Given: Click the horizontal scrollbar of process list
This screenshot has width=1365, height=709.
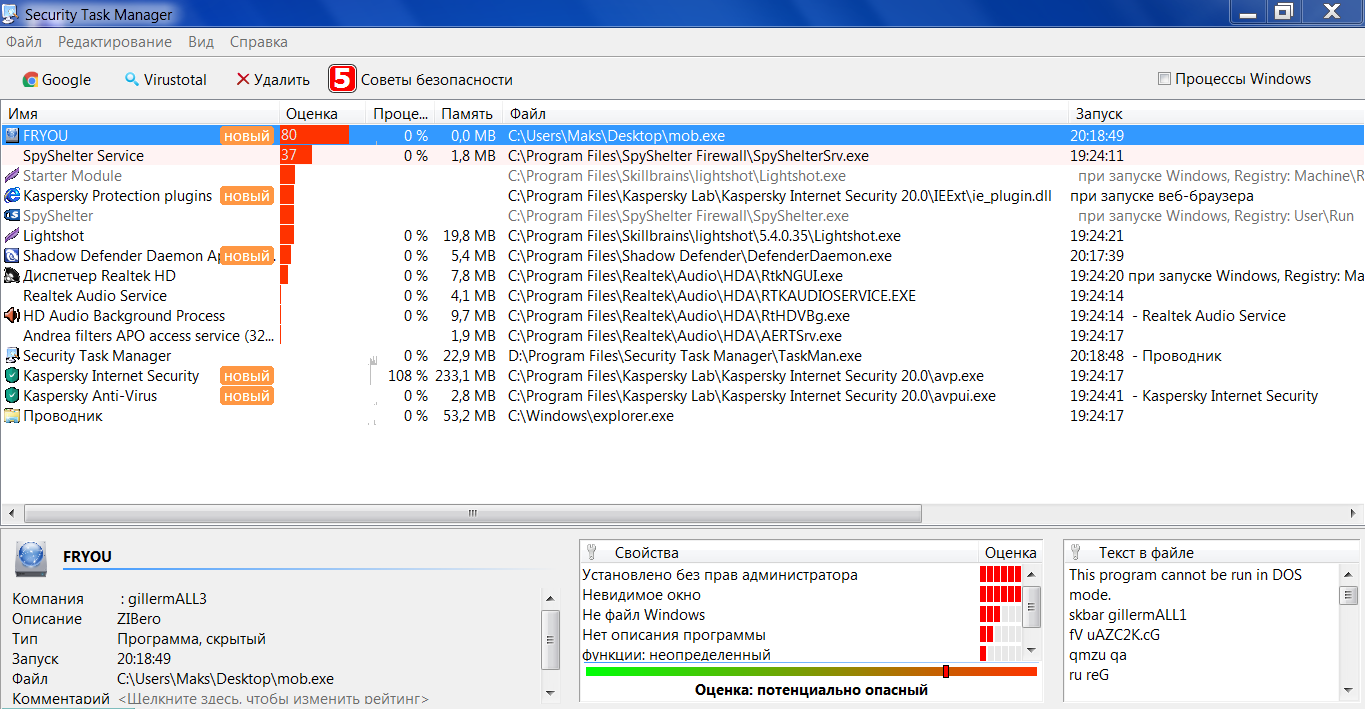Looking at the screenshot, I should tap(472, 513).
